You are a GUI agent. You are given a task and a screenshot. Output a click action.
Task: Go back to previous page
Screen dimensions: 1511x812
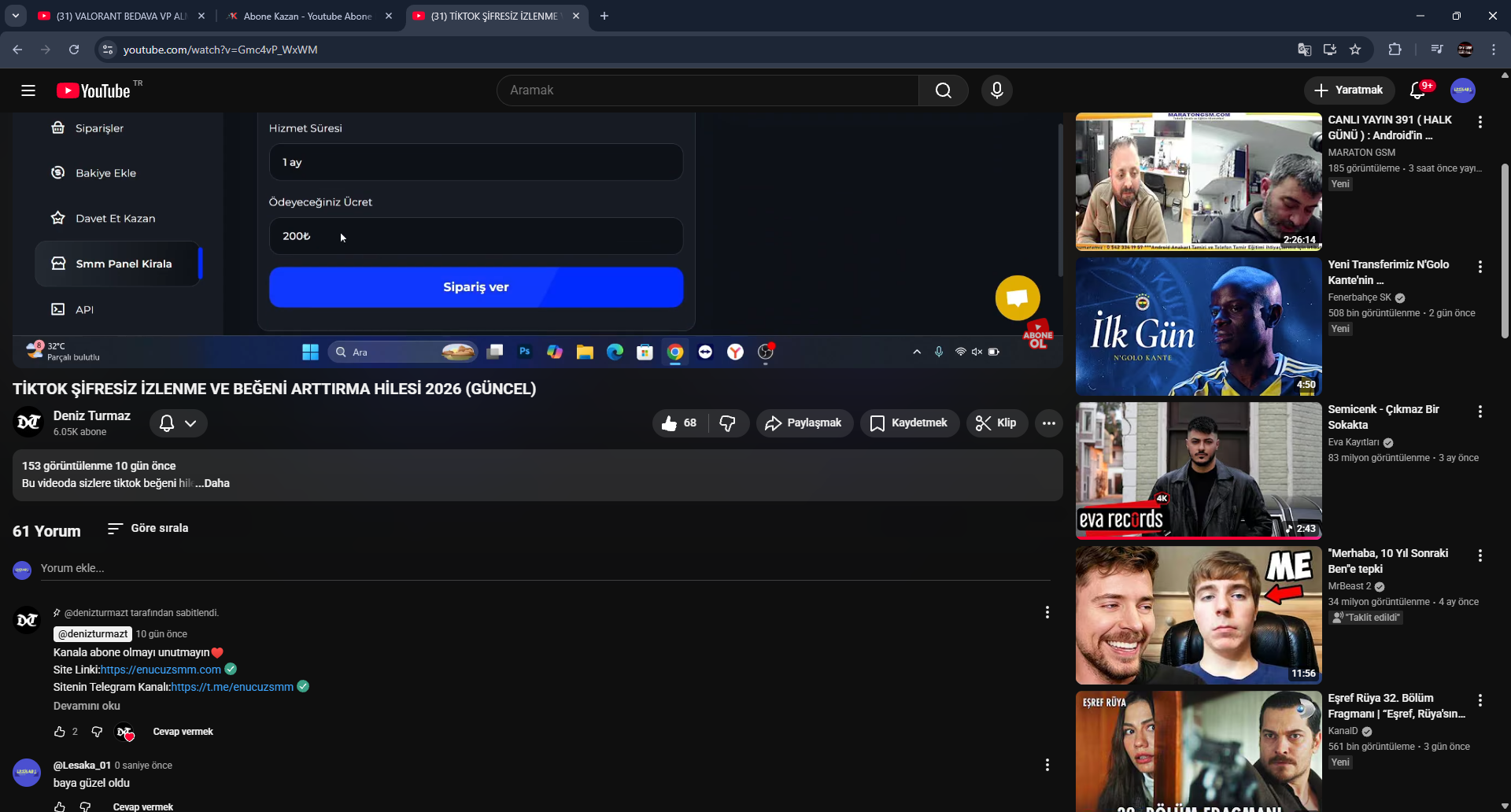click(x=17, y=50)
